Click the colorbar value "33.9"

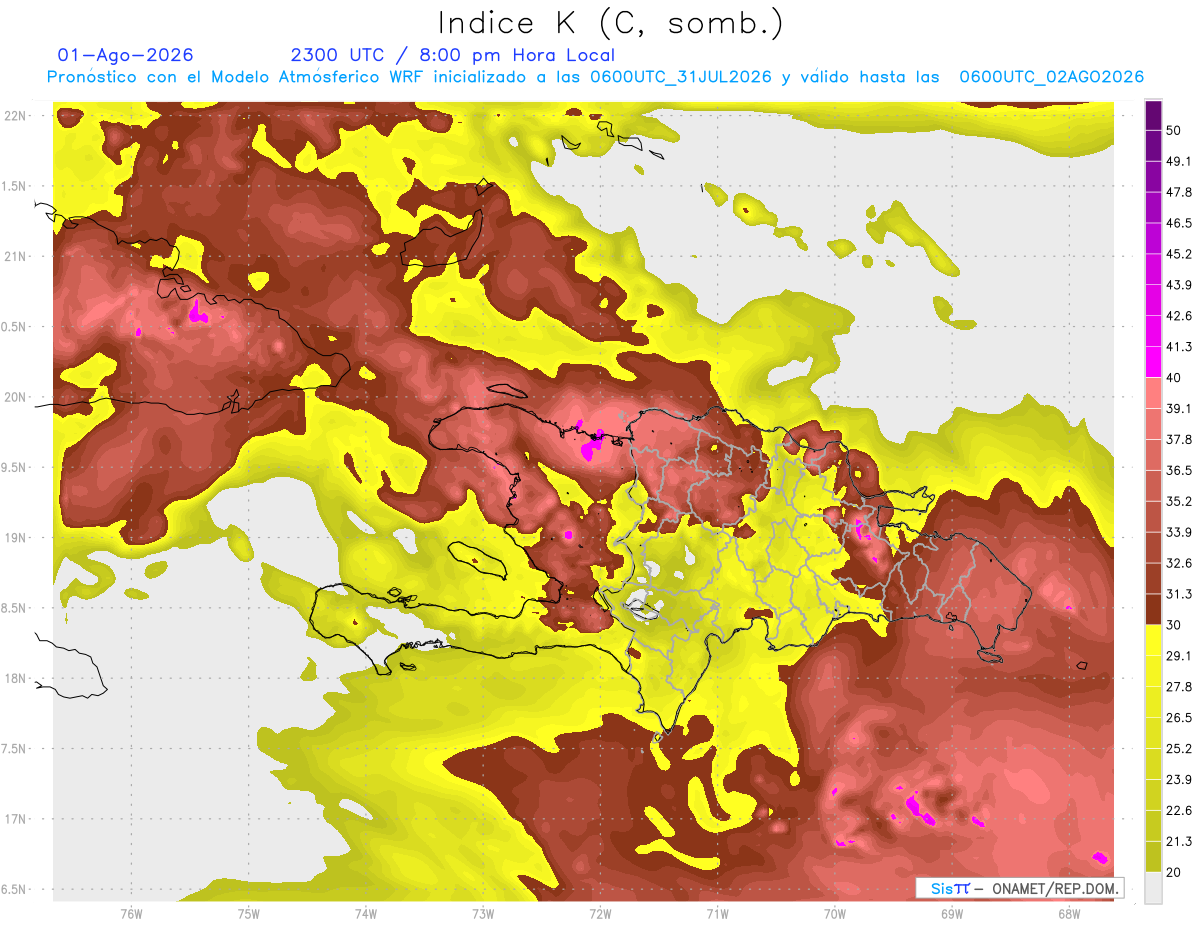(x=1178, y=532)
